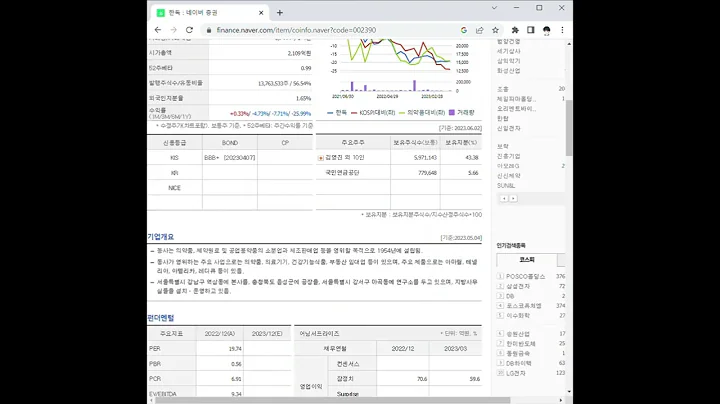
Task: Open the tab search chevron in the title bar
Action: [494, 8]
